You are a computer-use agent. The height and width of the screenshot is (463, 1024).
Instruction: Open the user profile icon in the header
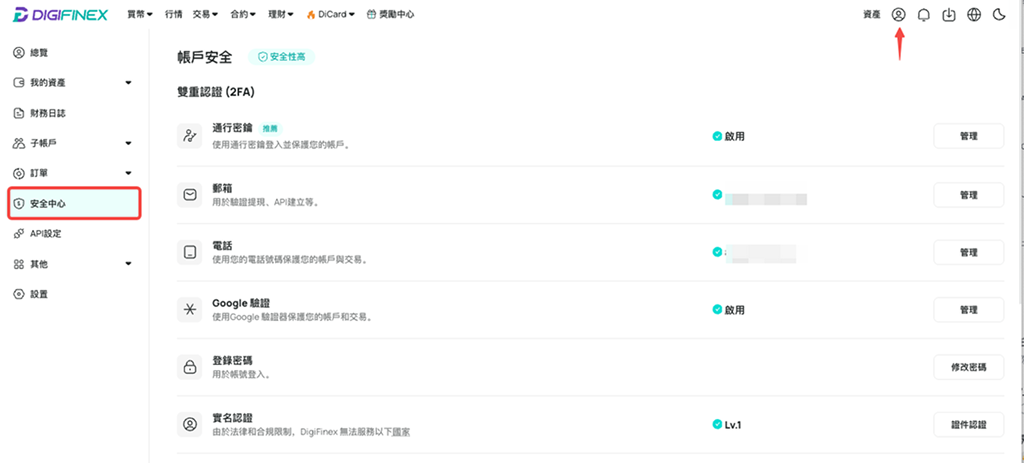[899, 14]
